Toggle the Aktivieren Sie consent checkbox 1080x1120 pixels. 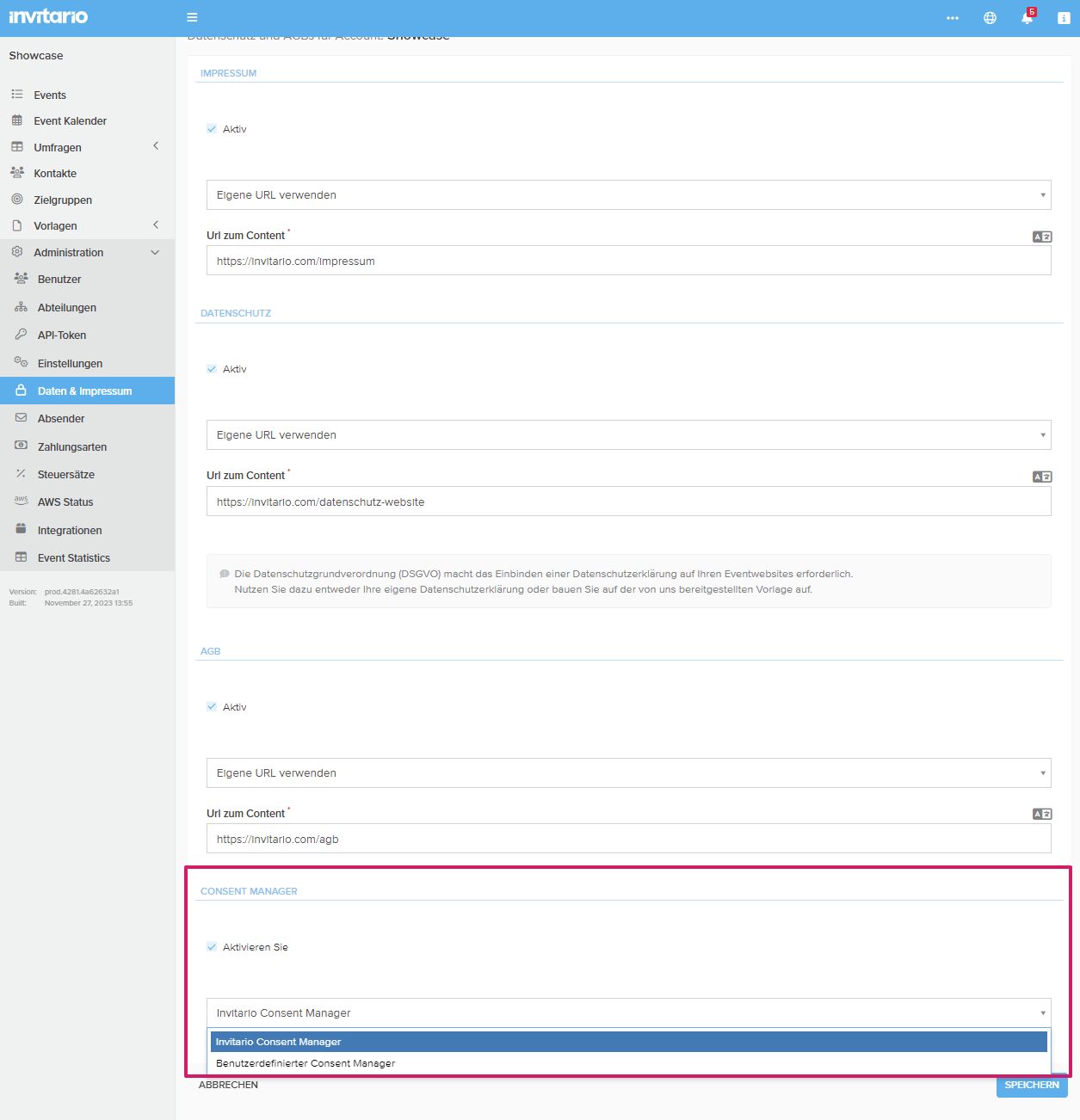point(212,947)
